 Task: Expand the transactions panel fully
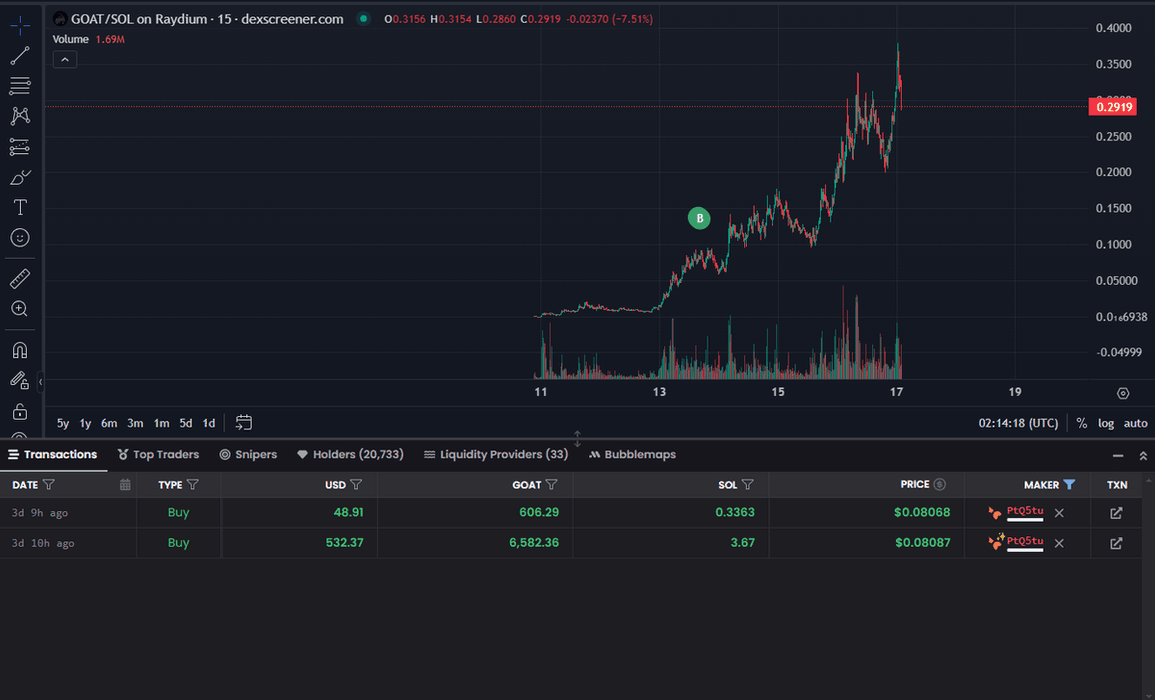pyautogui.click(x=1143, y=456)
